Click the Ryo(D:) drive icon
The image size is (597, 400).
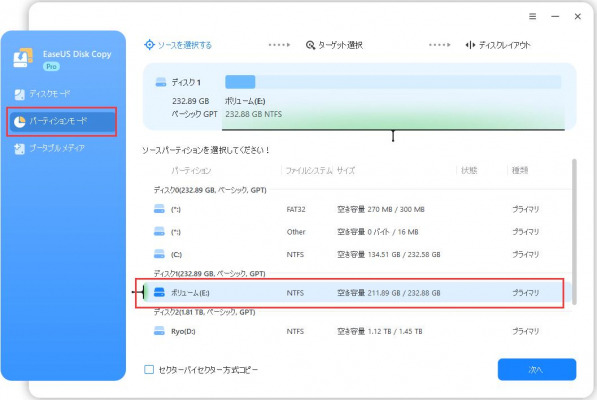159,331
